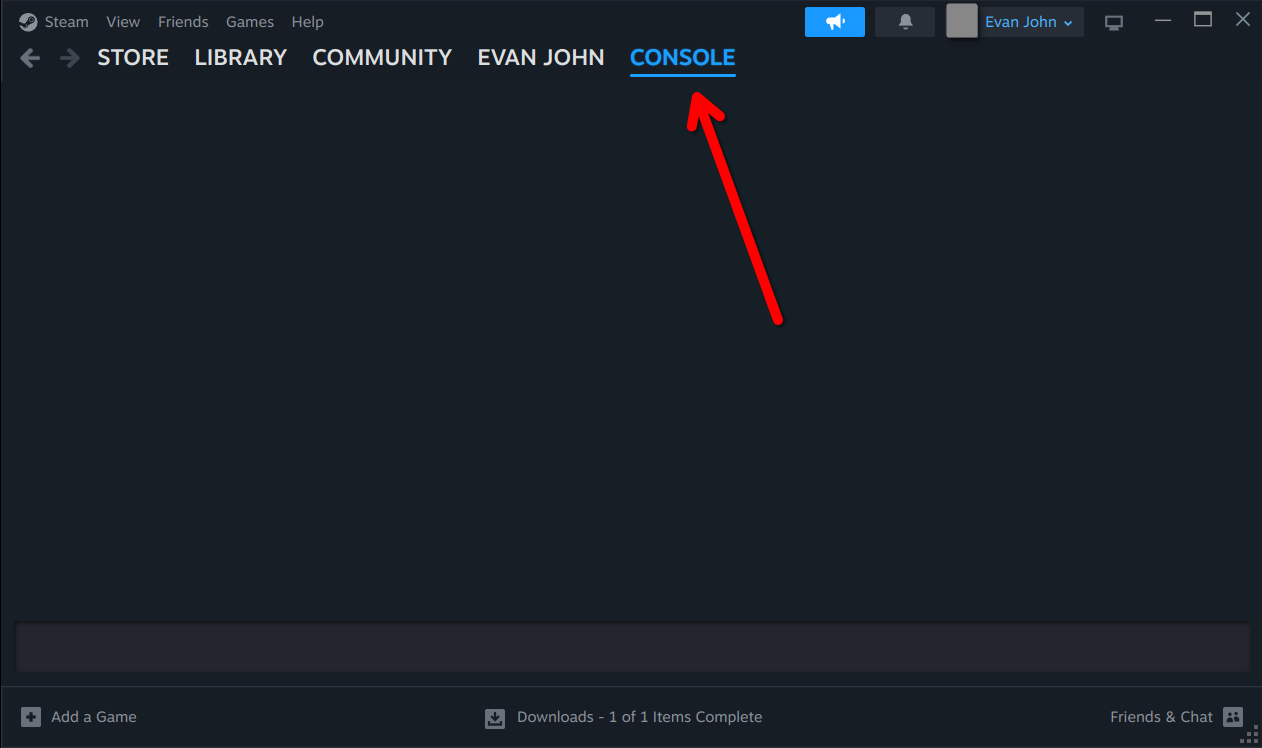Screen dimensions: 1262x748
Task: Switch to Big Picture mode icon
Action: point(1114,22)
